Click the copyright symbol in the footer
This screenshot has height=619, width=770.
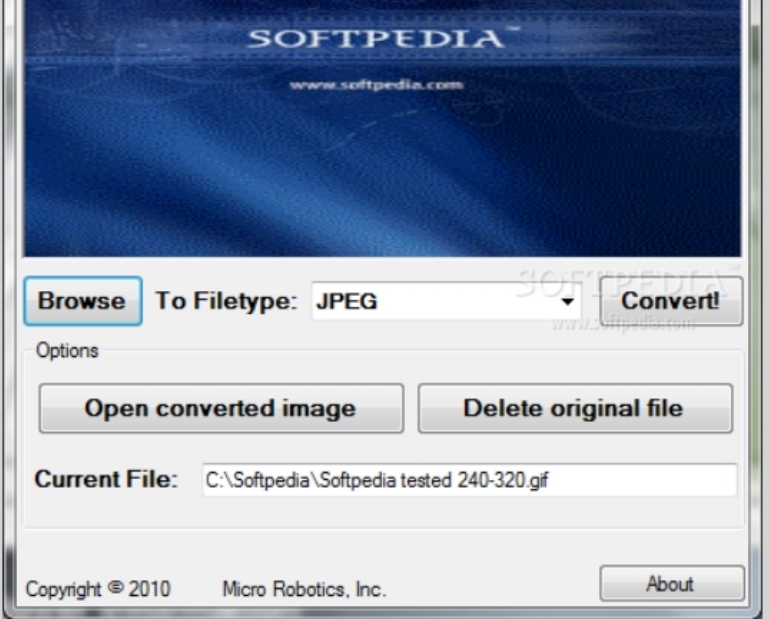click(x=114, y=588)
